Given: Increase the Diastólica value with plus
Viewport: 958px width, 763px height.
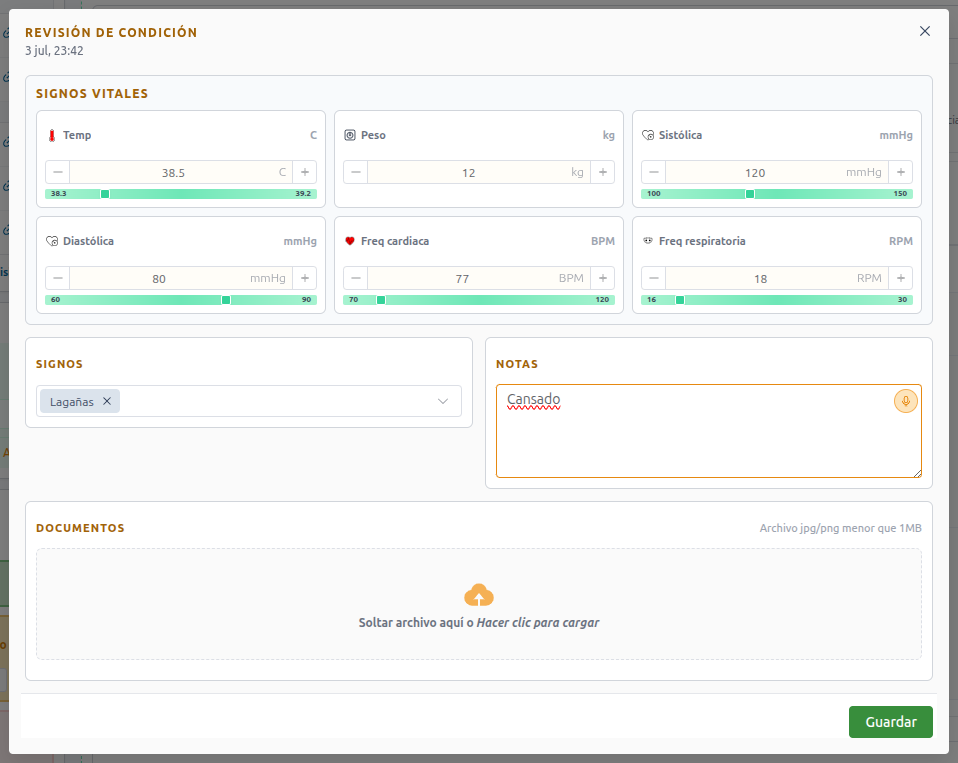Looking at the screenshot, I should 304,278.
